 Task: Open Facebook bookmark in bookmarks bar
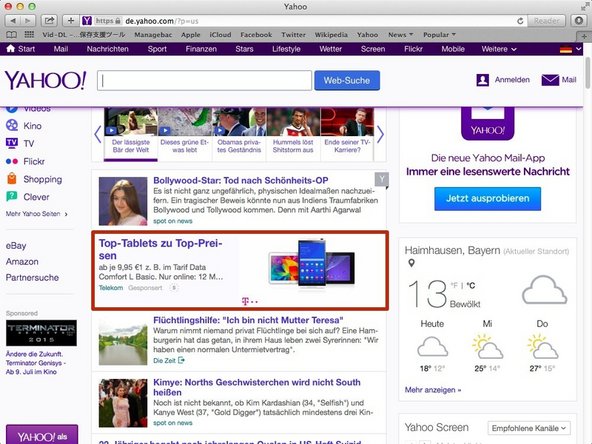coord(256,35)
